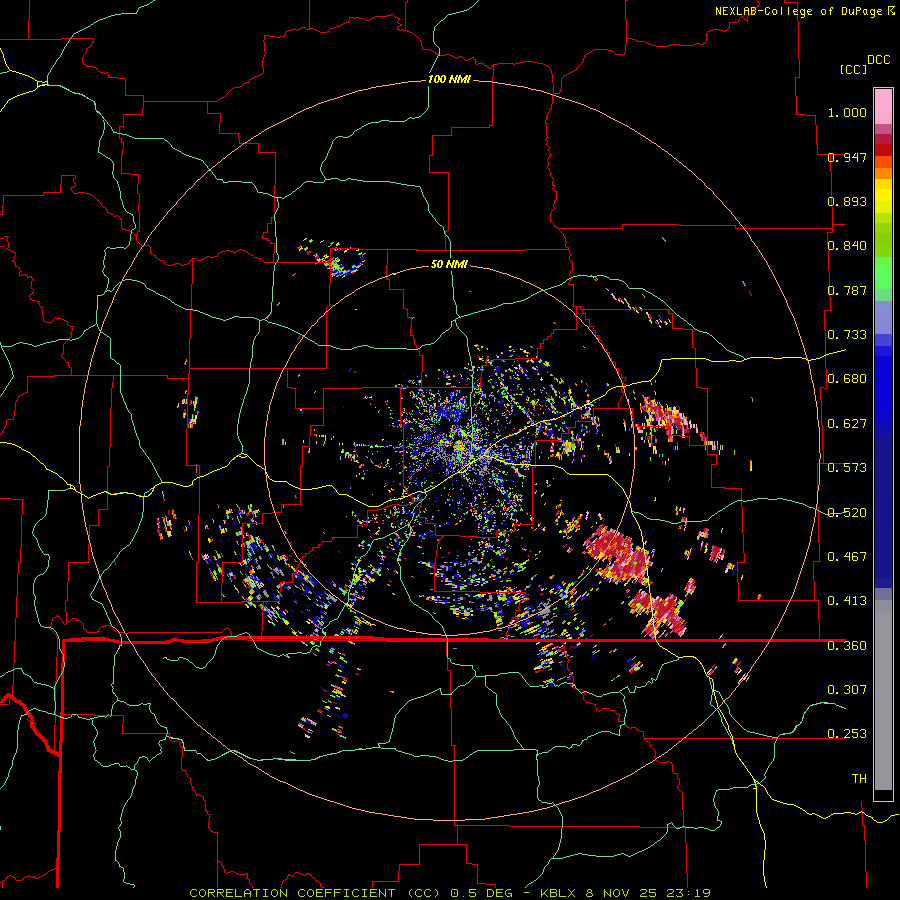Click the Correlation Coefficient caption at bottom
Screen dimensions: 900x900
coord(450,893)
